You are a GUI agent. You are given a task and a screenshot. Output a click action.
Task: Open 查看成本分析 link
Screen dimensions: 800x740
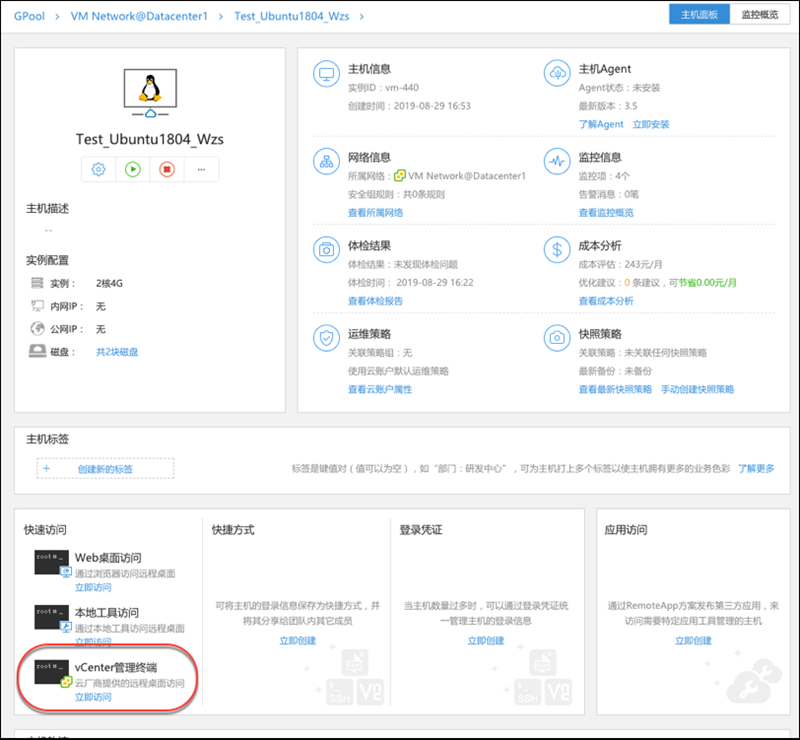tap(605, 301)
